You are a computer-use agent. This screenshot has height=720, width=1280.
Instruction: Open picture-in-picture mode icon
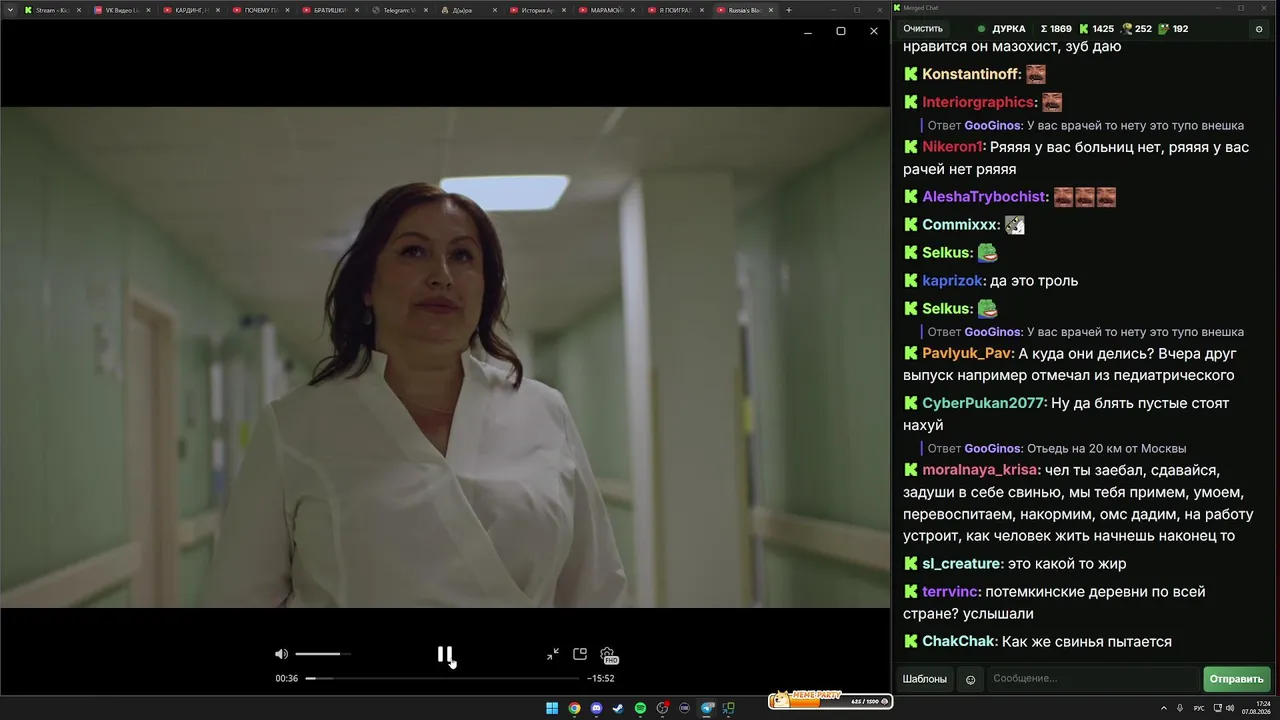point(580,654)
